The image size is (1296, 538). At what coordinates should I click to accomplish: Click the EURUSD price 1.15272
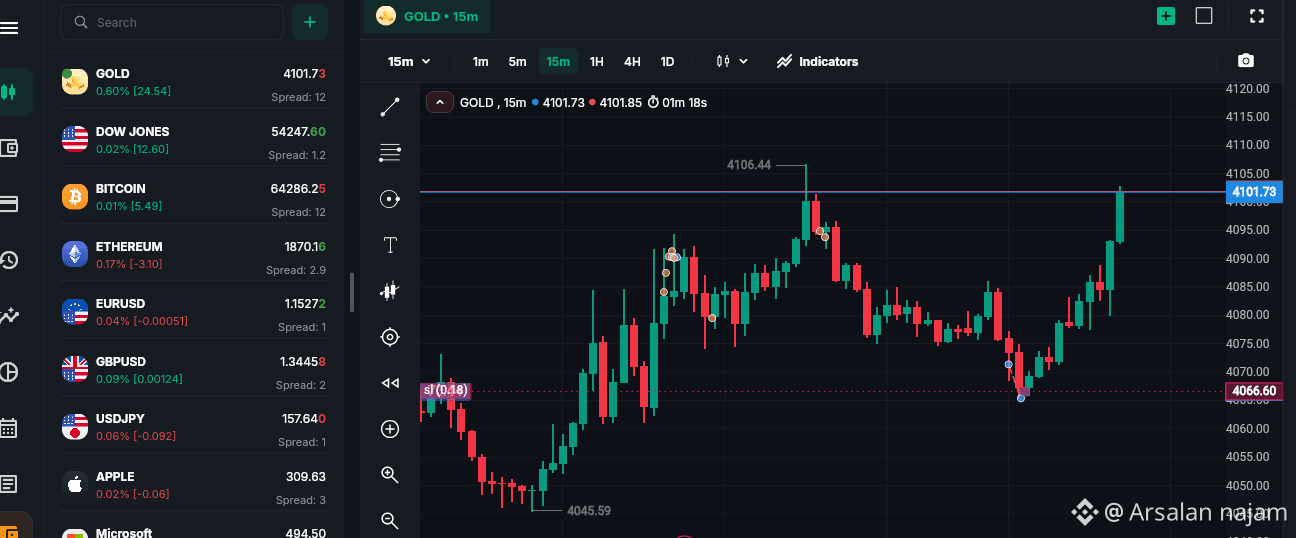pos(304,303)
